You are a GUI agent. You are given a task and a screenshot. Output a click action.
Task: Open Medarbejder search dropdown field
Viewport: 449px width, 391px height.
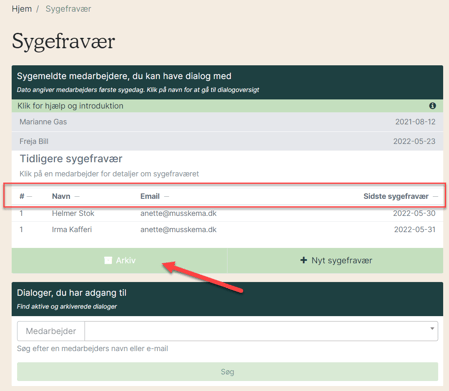(261, 331)
